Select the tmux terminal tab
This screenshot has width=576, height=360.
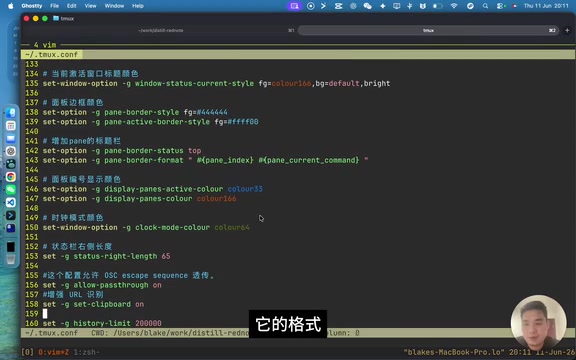[428, 30]
